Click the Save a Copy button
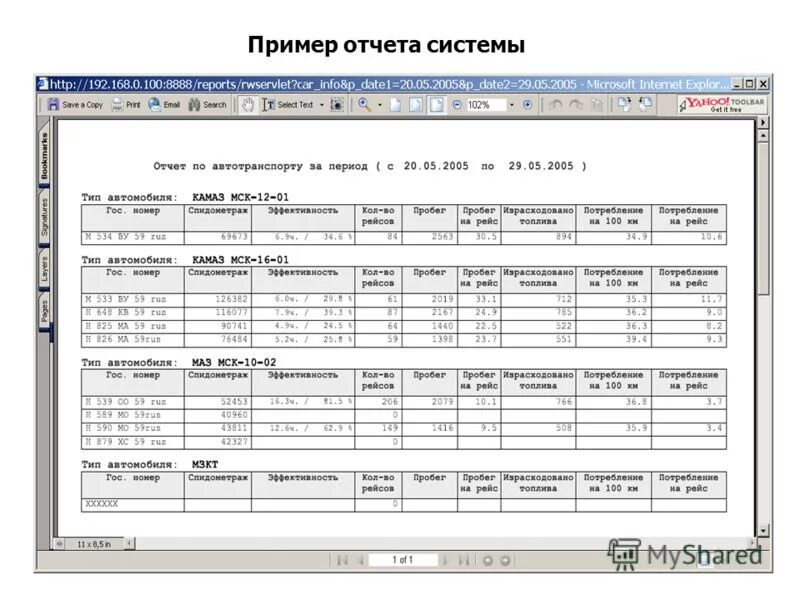 click(x=70, y=104)
